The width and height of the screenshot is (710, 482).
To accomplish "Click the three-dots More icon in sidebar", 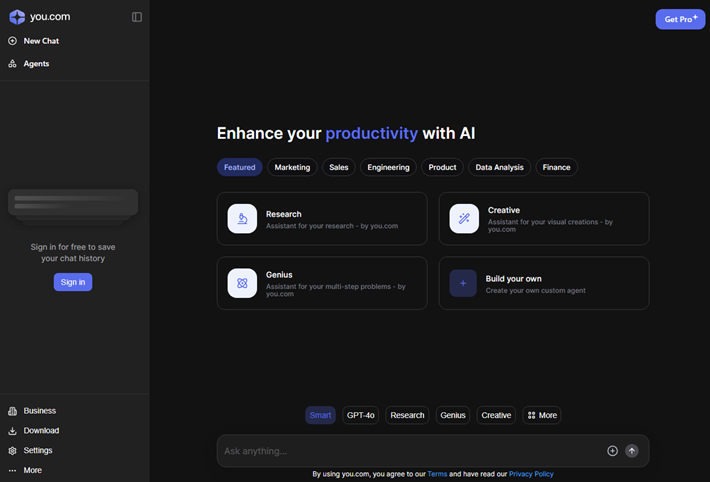I will 13,470.
